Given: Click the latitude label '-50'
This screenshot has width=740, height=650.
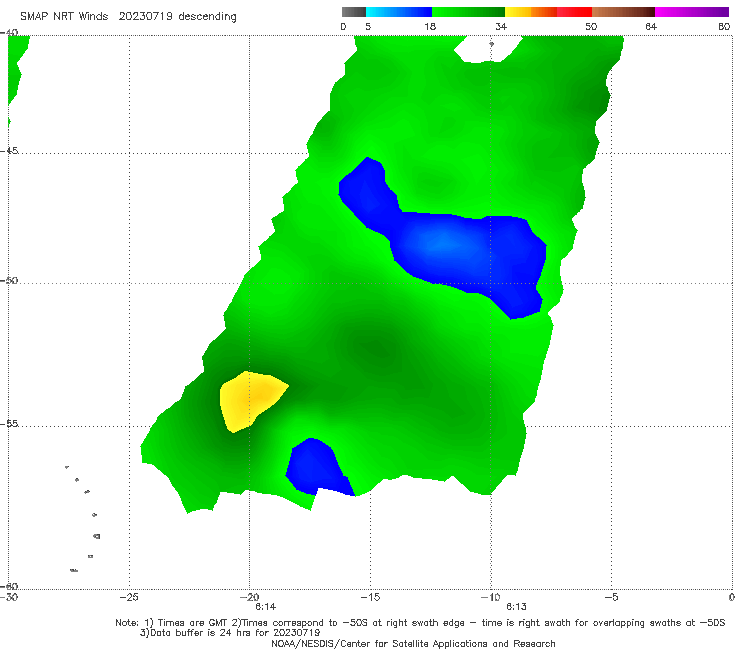Looking at the screenshot, I should click(x=9, y=280).
